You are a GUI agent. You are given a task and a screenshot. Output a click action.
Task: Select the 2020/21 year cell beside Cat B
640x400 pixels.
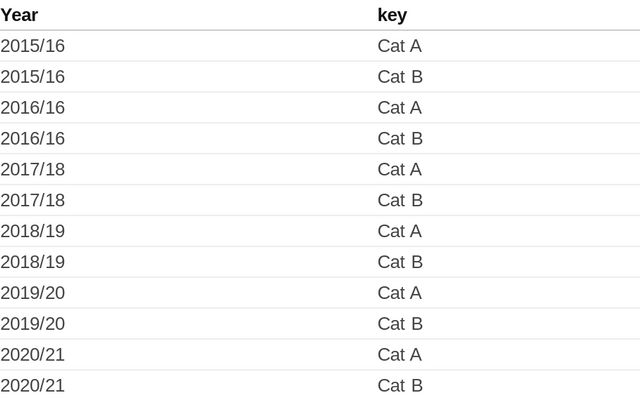coord(33,386)
